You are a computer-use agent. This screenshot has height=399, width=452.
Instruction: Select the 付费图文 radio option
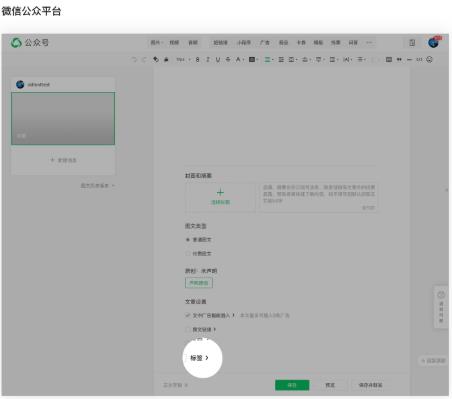(x=188, y=254)
